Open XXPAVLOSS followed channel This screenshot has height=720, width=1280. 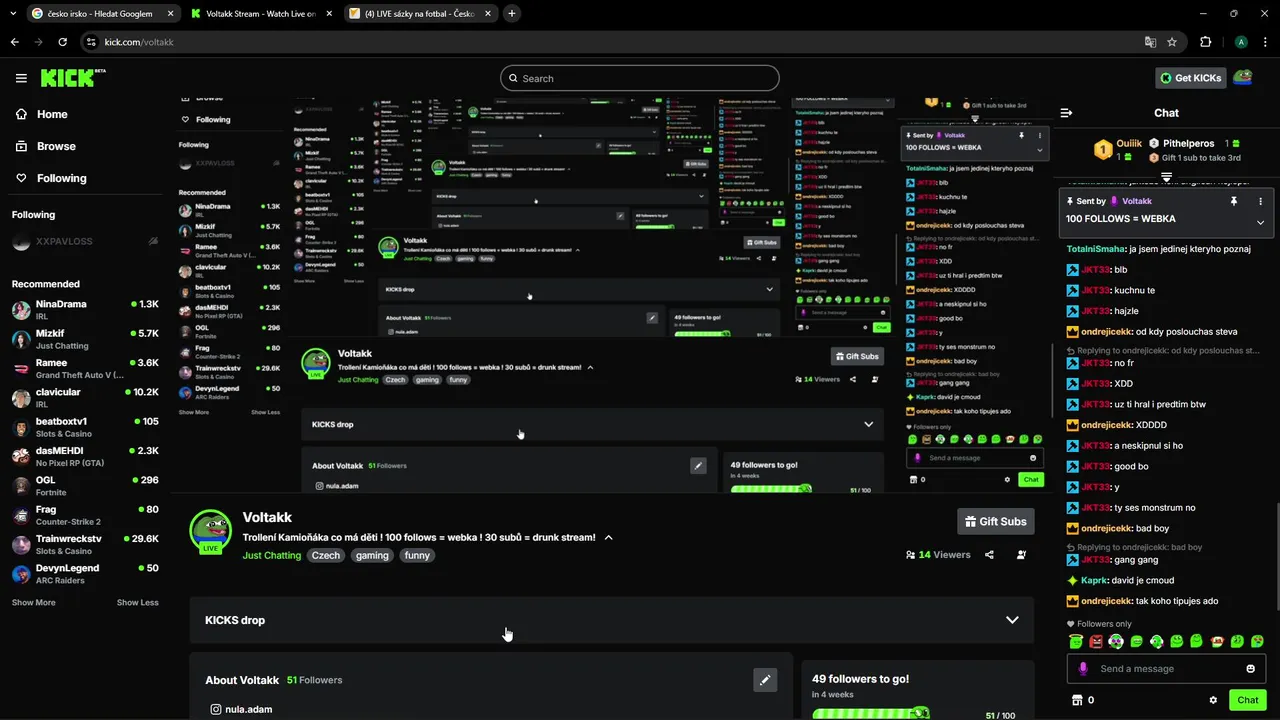click(x=85, y=242)
